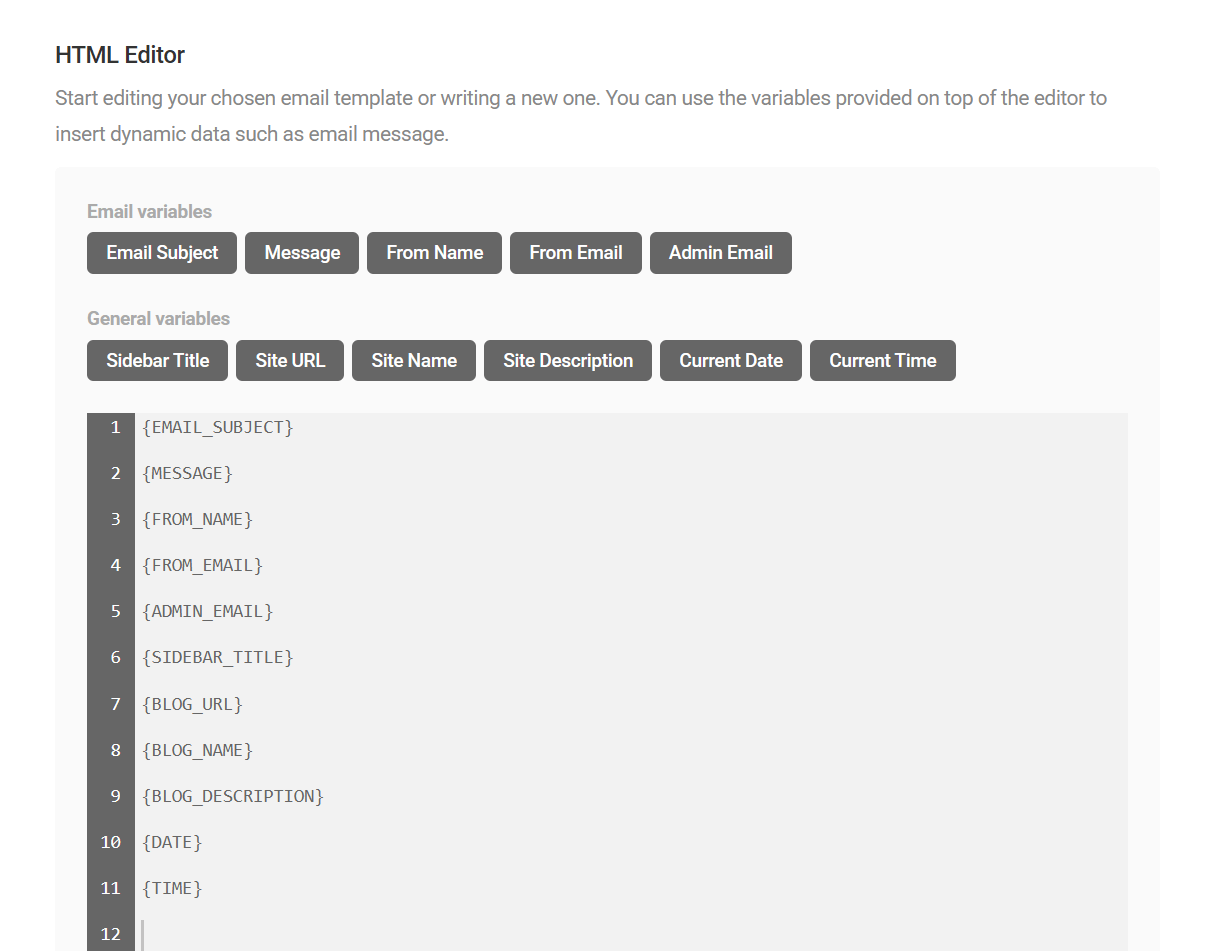Insert the Admin Email variable
This screenshot has height=951, width=1220.
tap(720, 253)
